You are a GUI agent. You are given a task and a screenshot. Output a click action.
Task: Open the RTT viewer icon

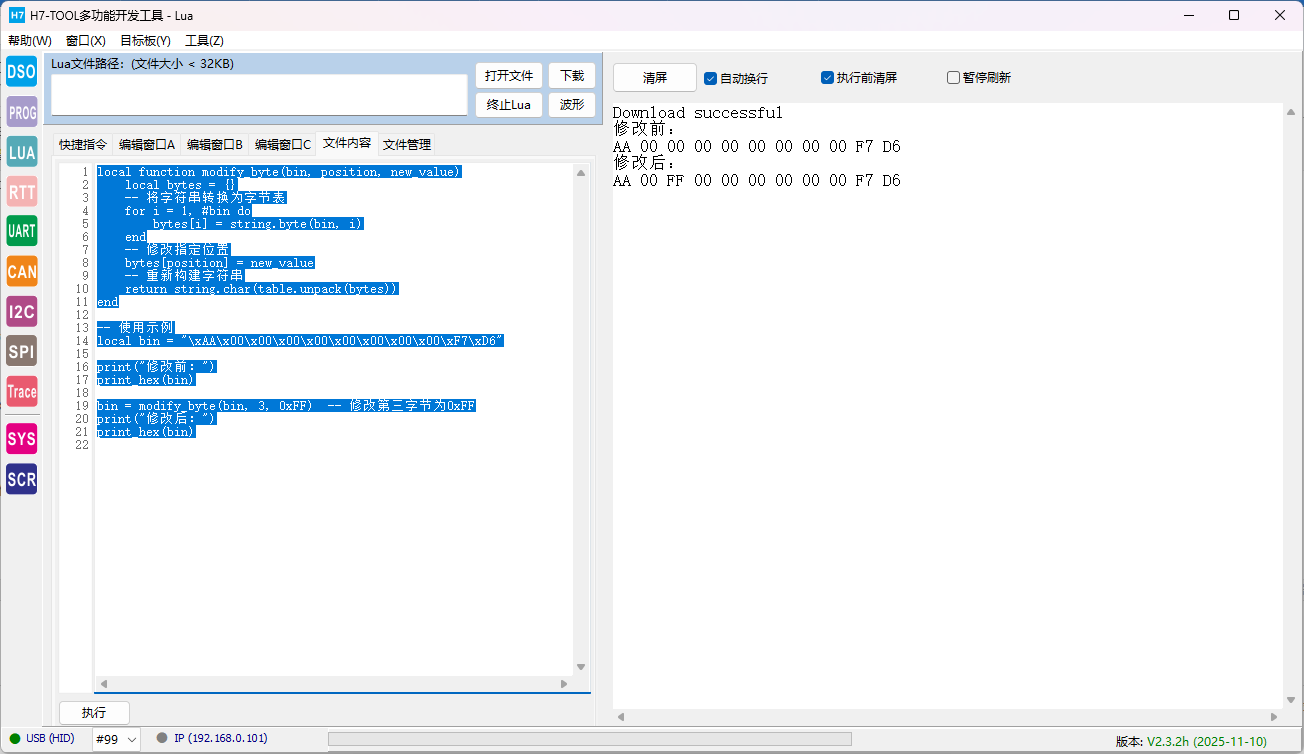[22, 191]
